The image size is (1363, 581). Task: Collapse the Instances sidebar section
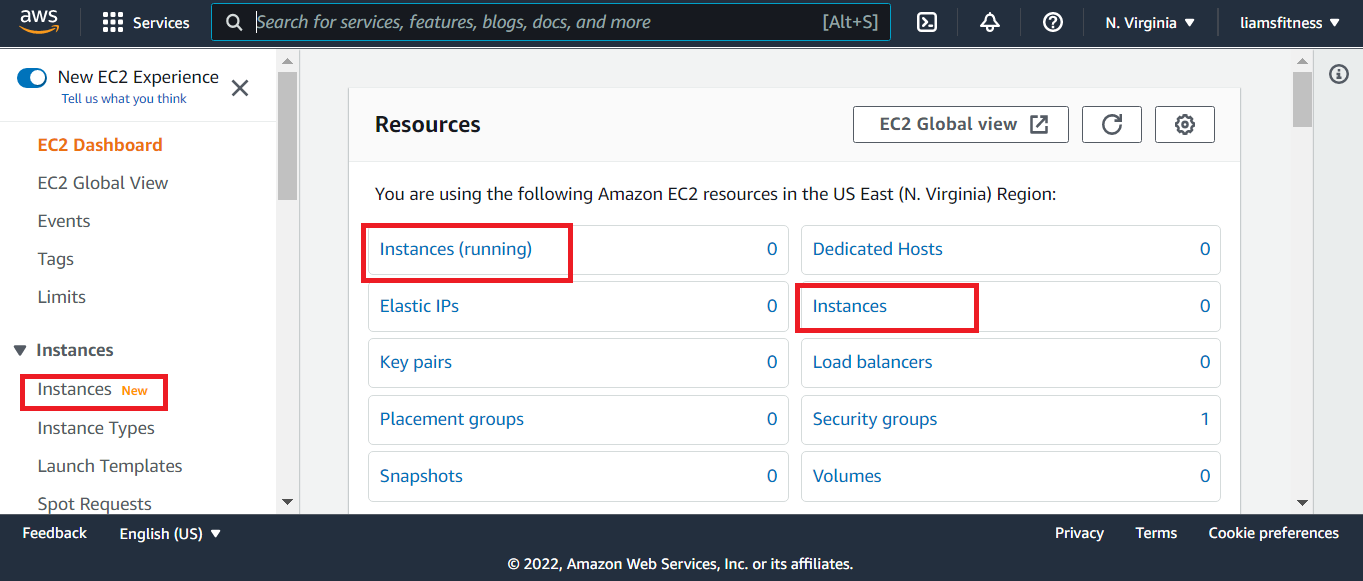click(20, 350)
